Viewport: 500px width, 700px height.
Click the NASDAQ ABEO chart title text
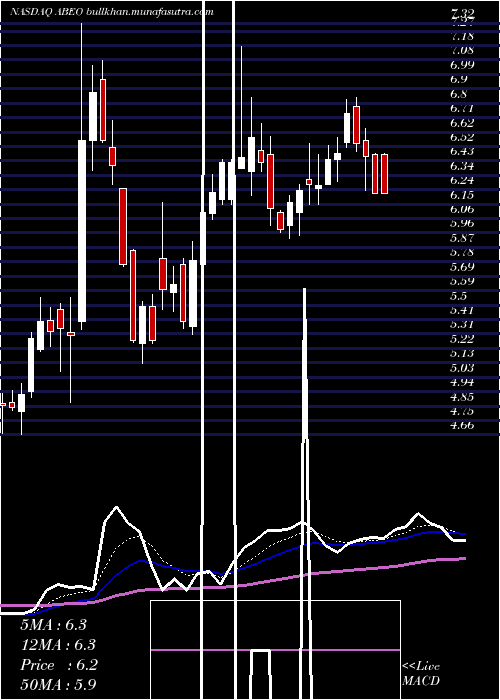coord(112,12)
